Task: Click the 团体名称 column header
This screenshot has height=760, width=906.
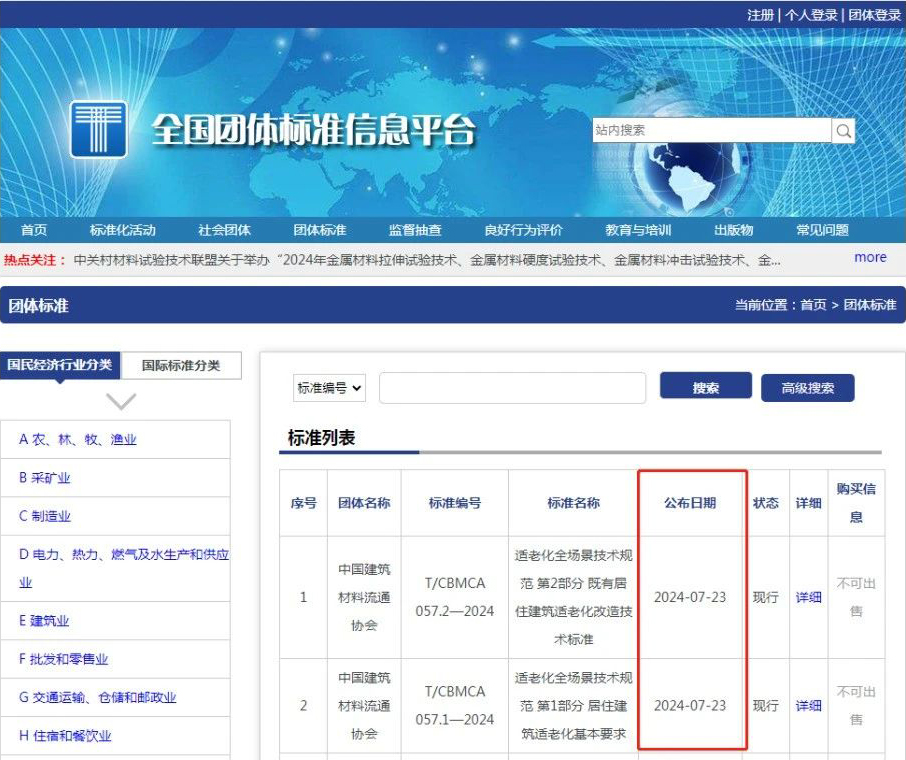Action: click(364, 503)
